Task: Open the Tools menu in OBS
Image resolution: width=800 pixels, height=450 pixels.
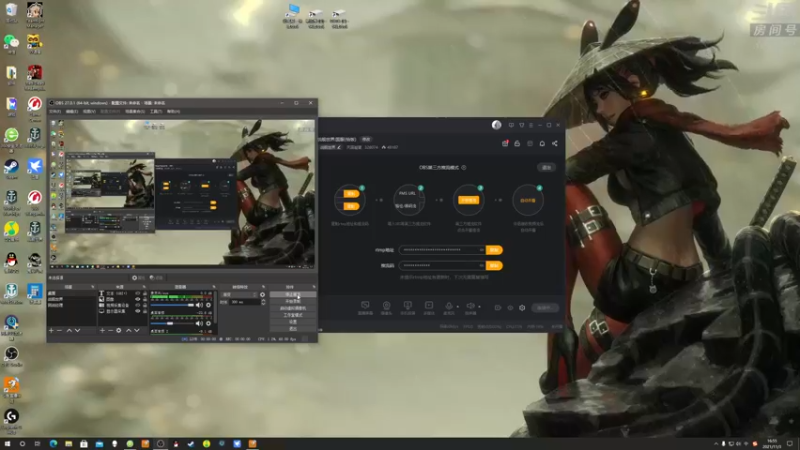Action: pos(156,111)
